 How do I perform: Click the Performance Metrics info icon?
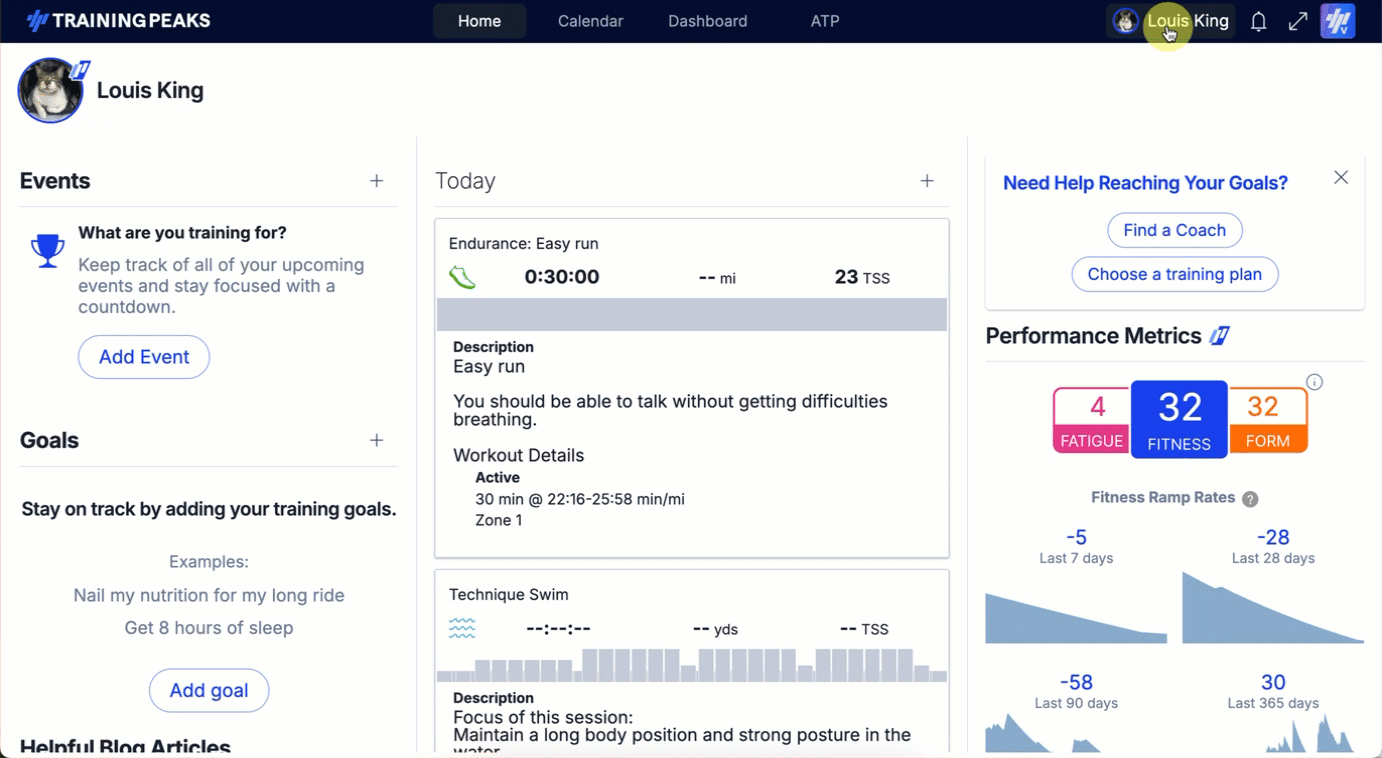(x=1314, y=382)
